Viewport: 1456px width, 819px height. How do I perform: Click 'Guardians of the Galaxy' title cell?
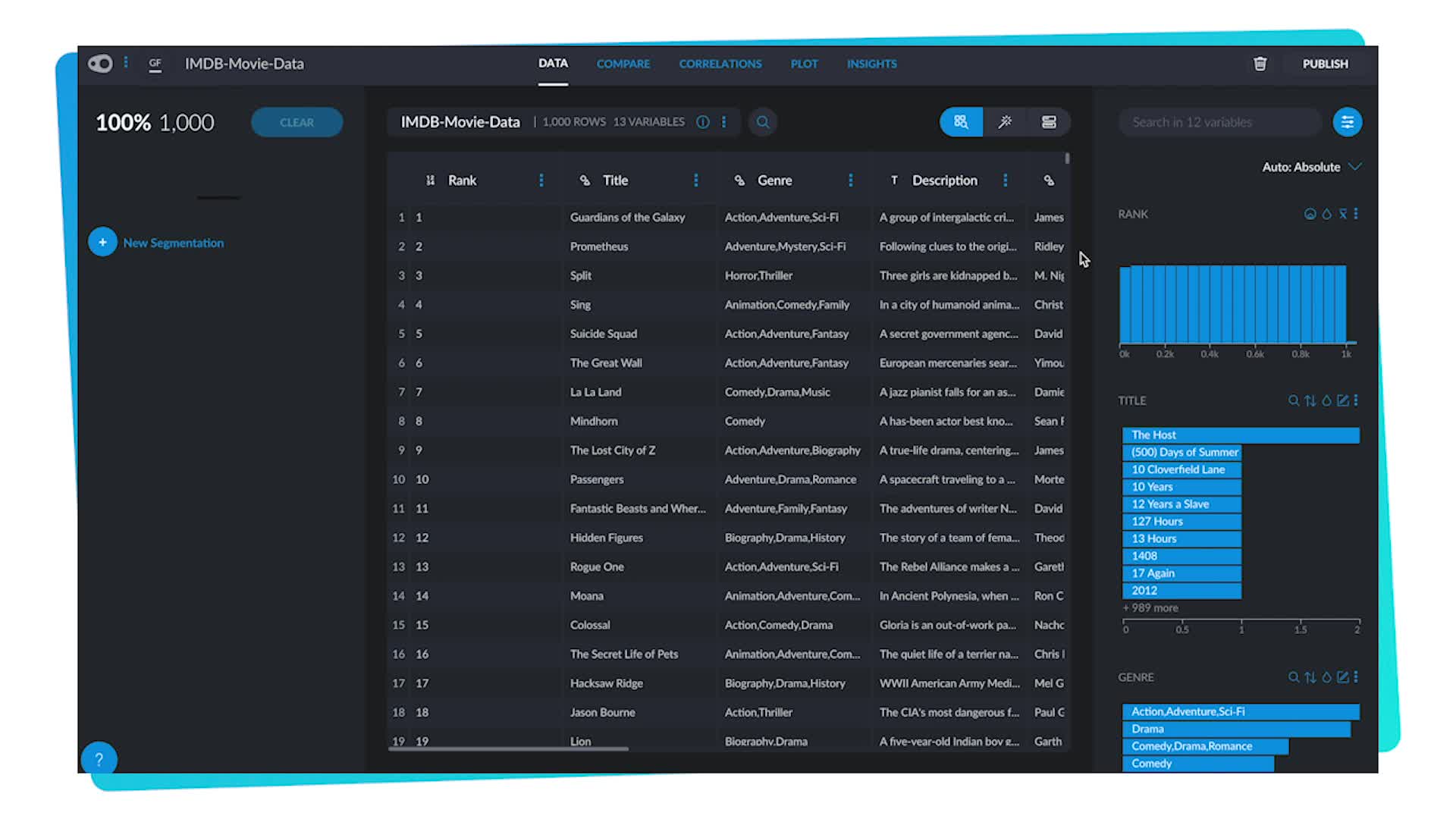(x=627, y=218)
